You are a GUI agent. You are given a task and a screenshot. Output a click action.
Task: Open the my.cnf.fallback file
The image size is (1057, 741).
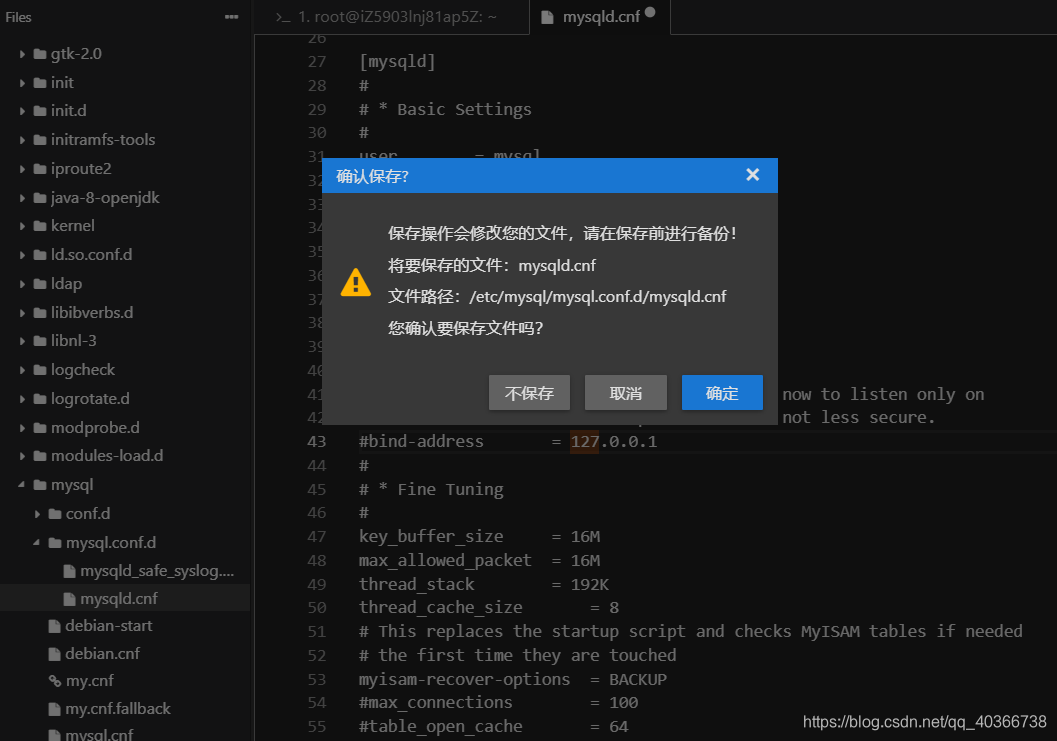pyautogui.click(x=118, y=709)
